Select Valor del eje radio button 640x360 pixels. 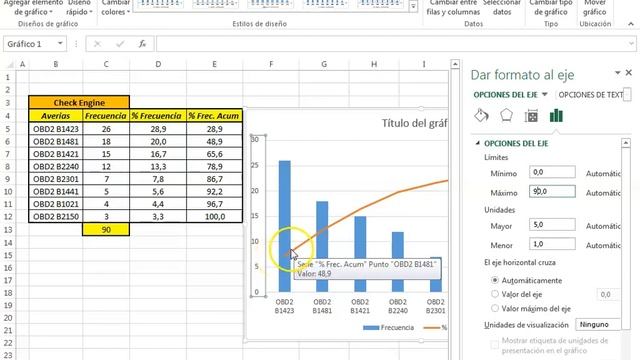[x=495, y=294]
